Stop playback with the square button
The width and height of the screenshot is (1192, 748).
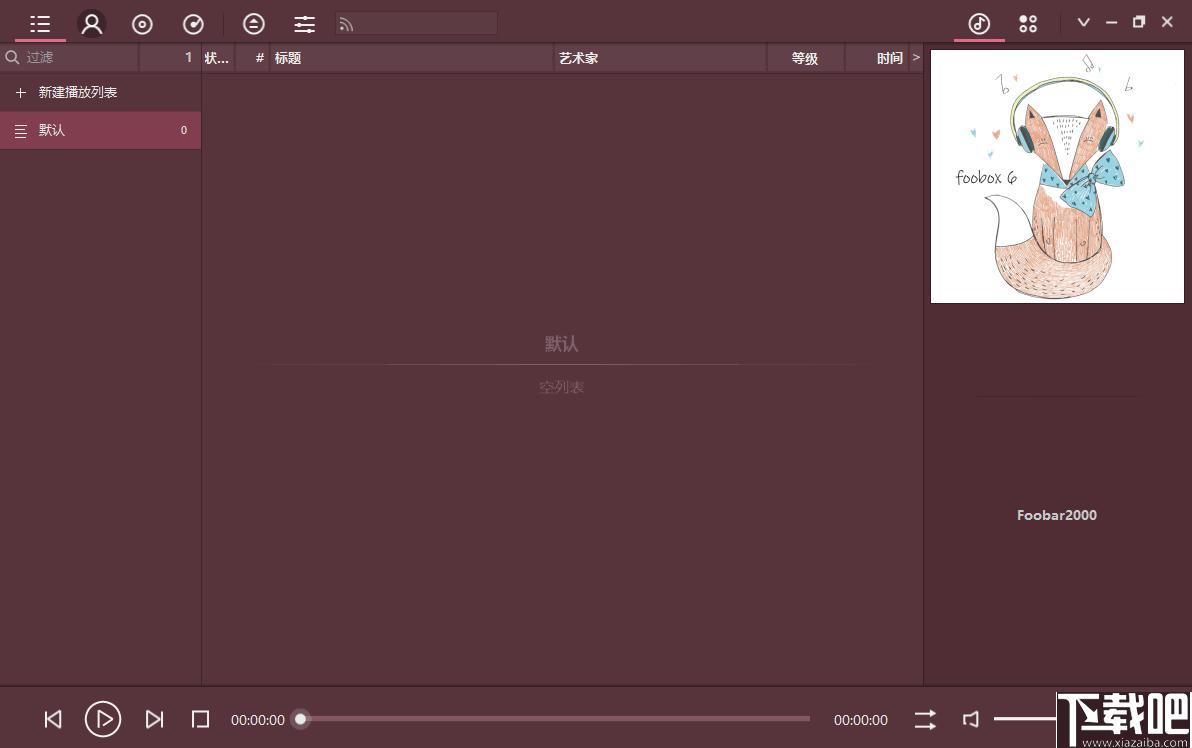[x=200, y=719]
